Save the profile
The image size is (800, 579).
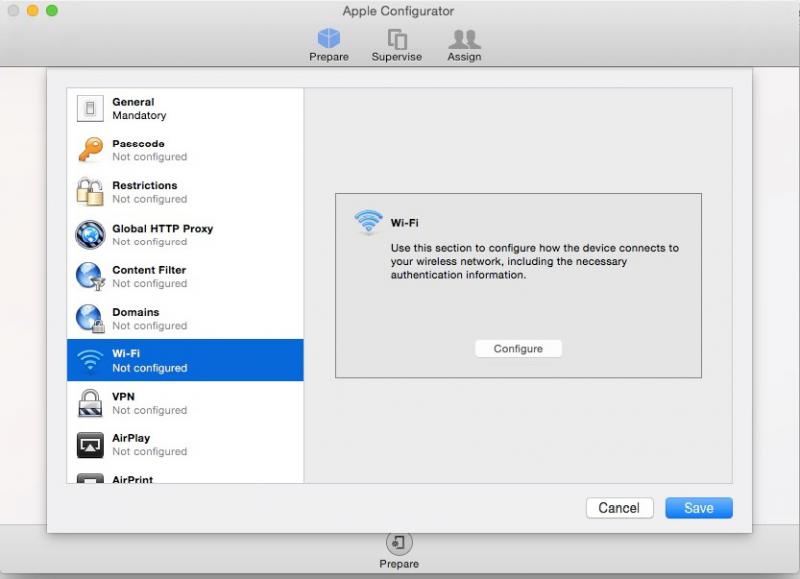coord(699,508)
